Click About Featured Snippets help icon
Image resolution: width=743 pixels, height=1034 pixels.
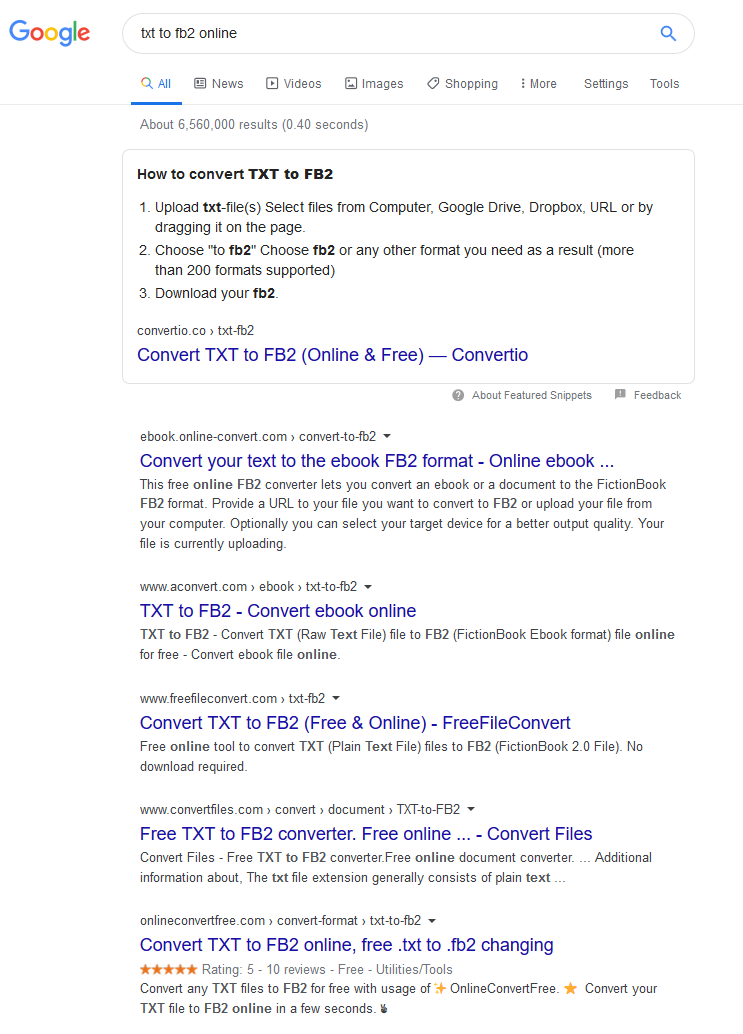click(x=458, y=395)
